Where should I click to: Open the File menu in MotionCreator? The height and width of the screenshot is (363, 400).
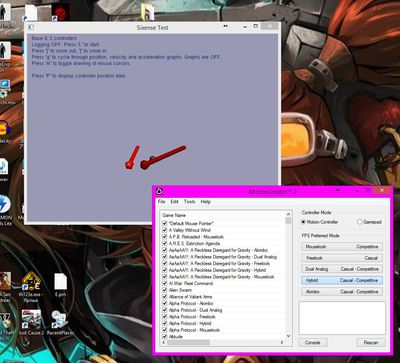coord(162,202)
